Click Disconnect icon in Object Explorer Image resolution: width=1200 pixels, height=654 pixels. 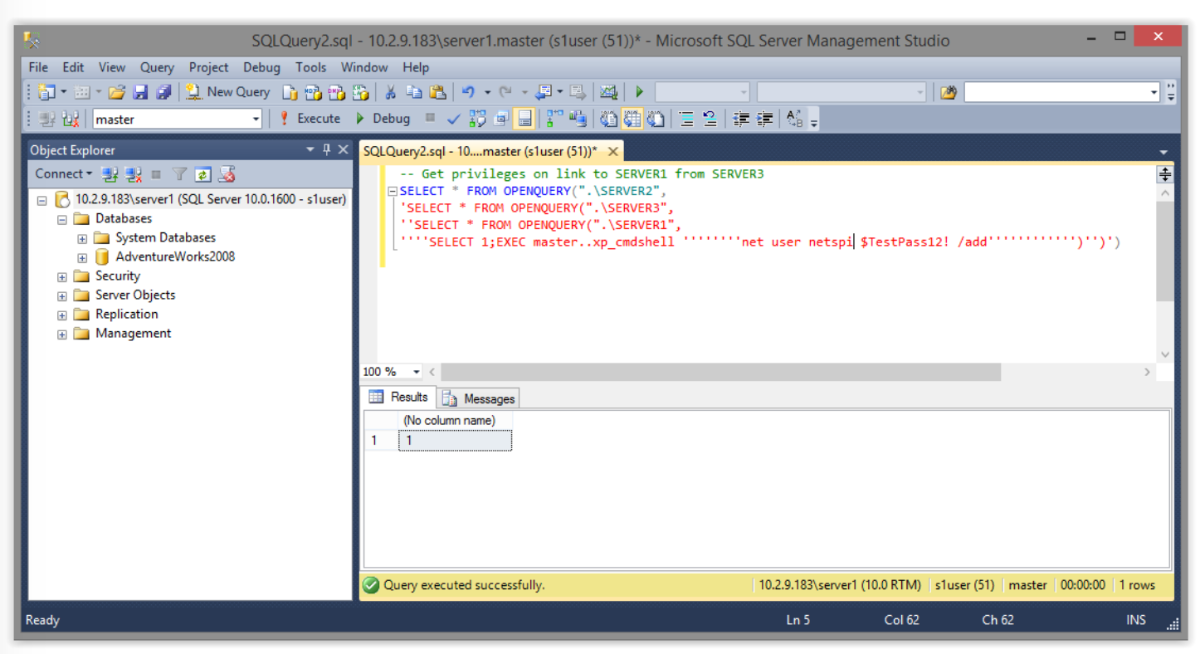[134, 174]
